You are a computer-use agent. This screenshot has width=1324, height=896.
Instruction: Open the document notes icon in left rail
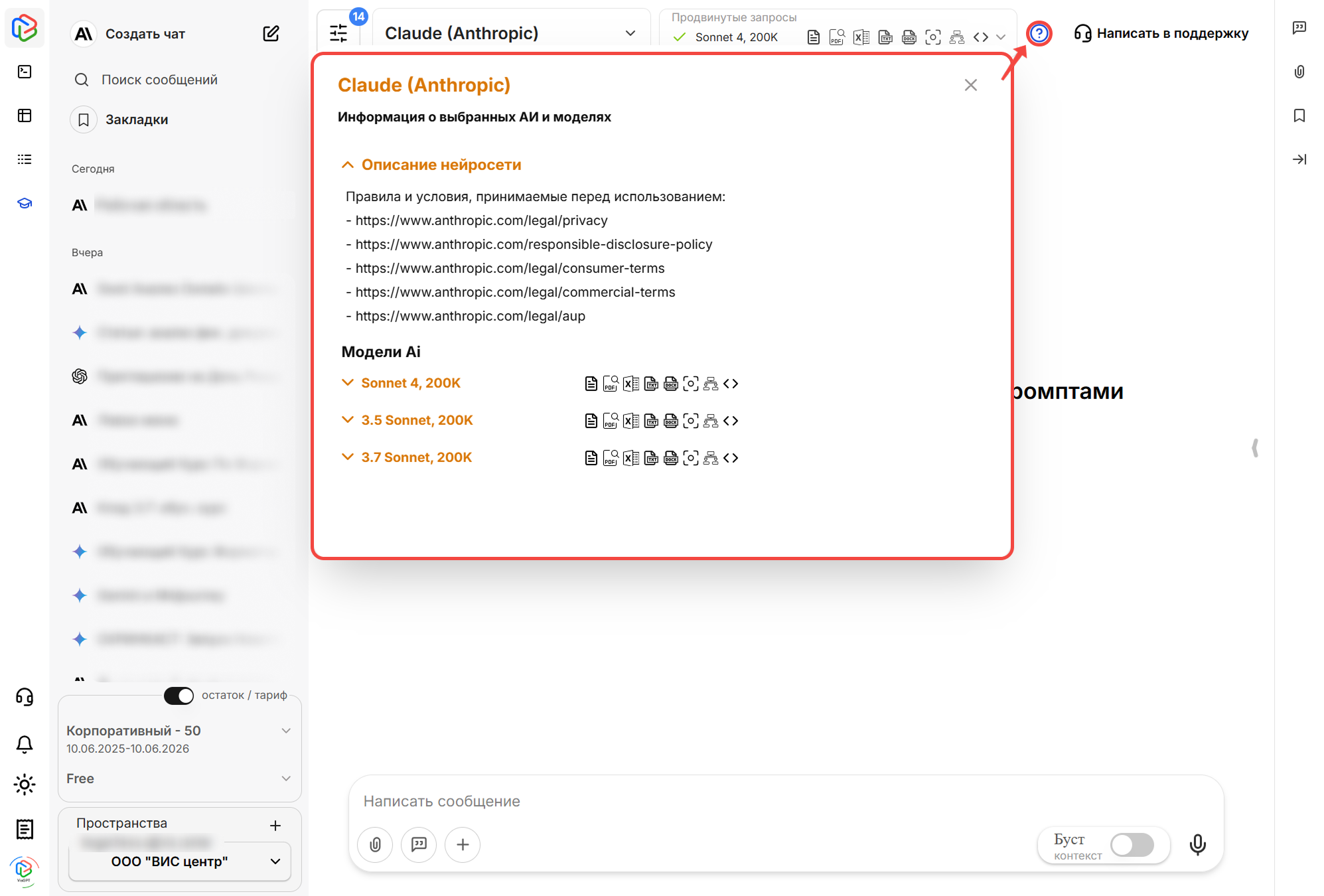coord(25,828)
